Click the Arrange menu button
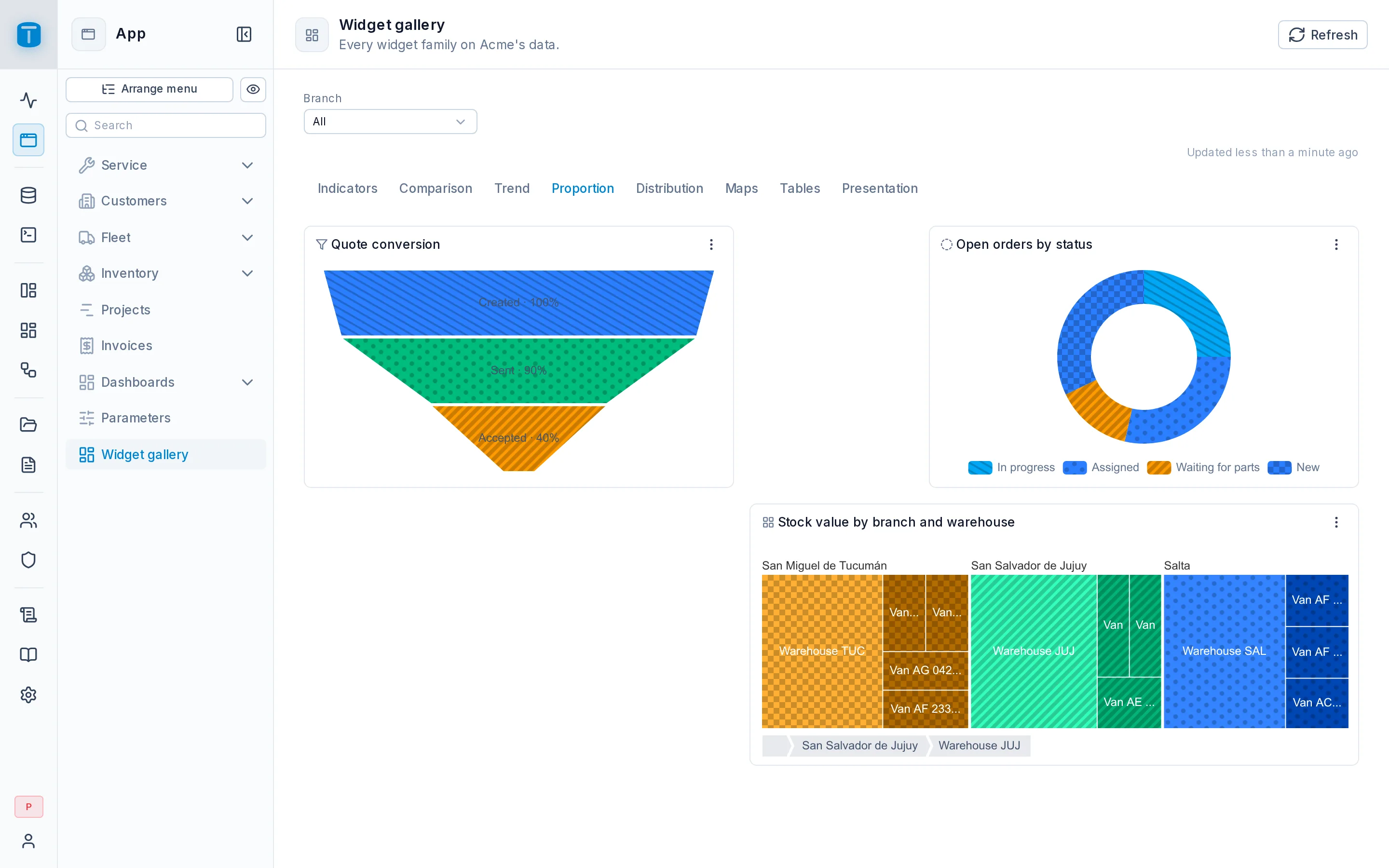 [149, 89]
